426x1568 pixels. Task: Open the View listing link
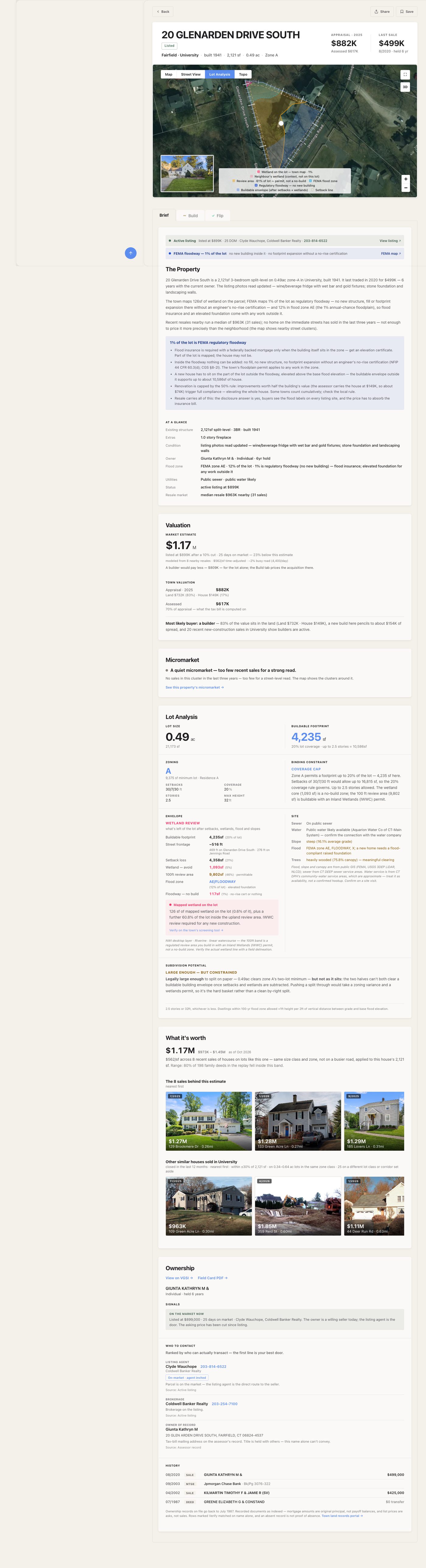(x=390, y=240)
